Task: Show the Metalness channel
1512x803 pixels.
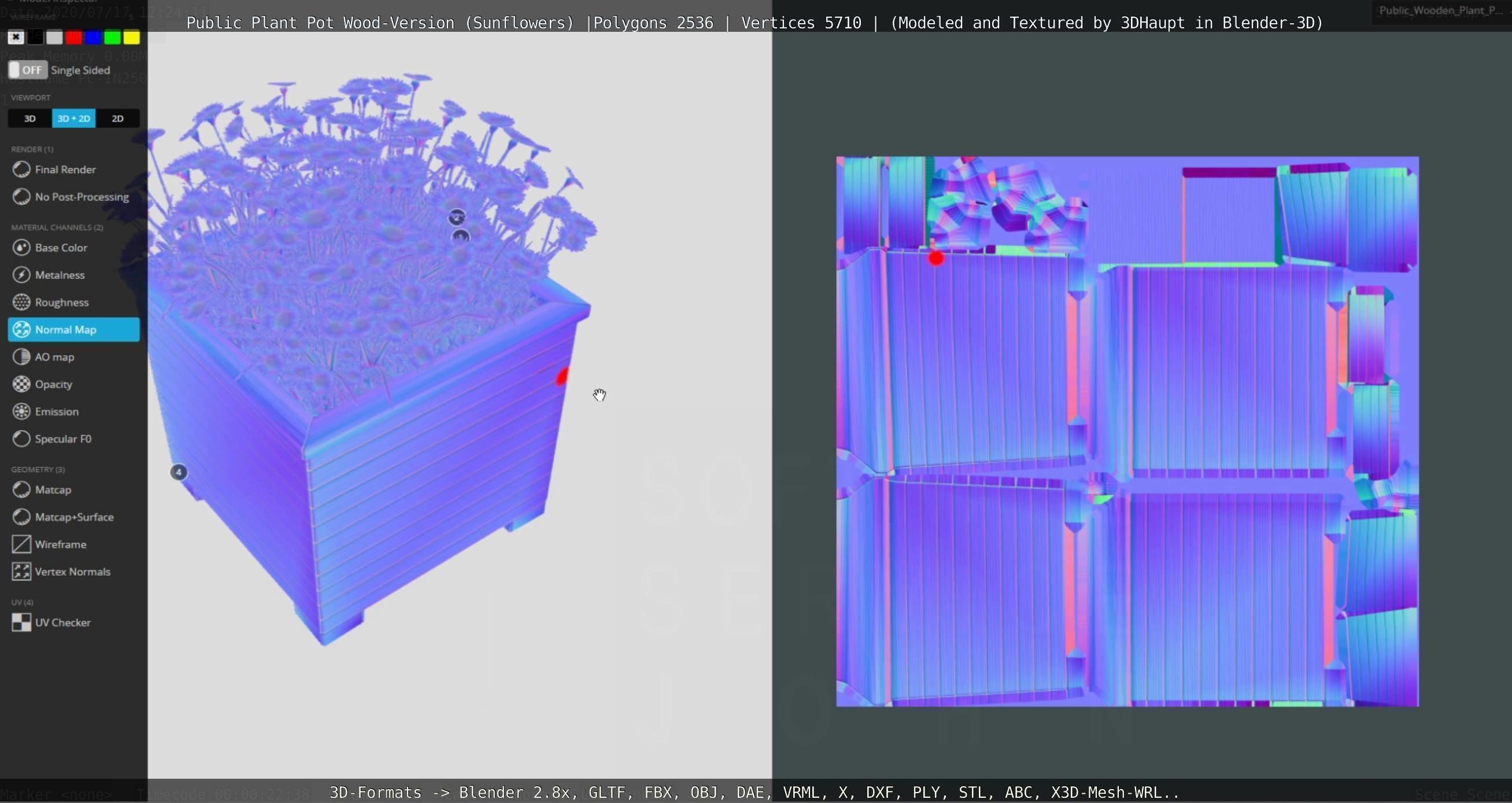Action: click(60, 275)
